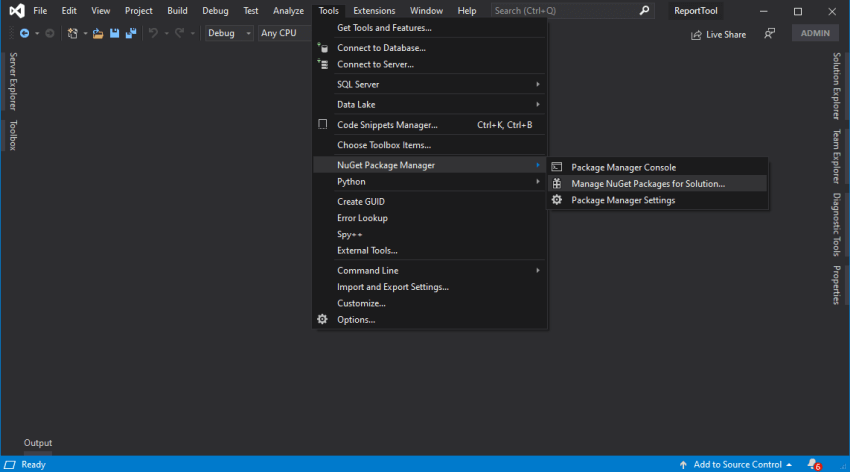850x472 pixels.
Task: Click Live Share button label
Action: pyautogui.click(x=726, y=35)
